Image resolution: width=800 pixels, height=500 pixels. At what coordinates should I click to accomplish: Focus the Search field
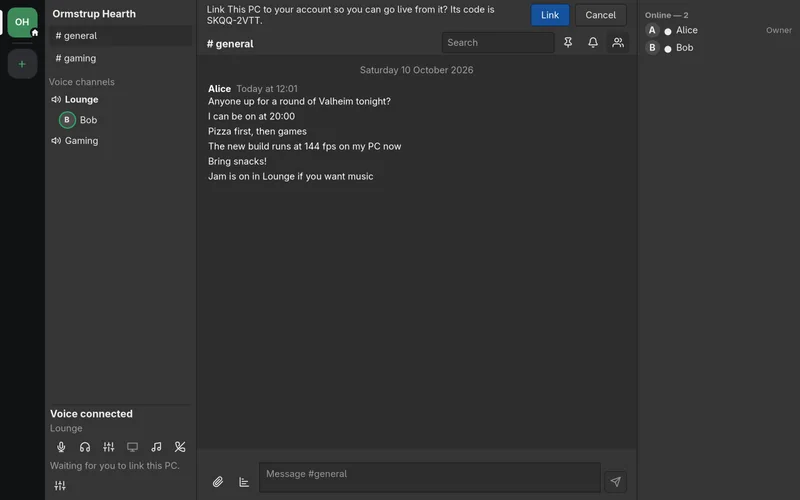(x=498, y=42)
